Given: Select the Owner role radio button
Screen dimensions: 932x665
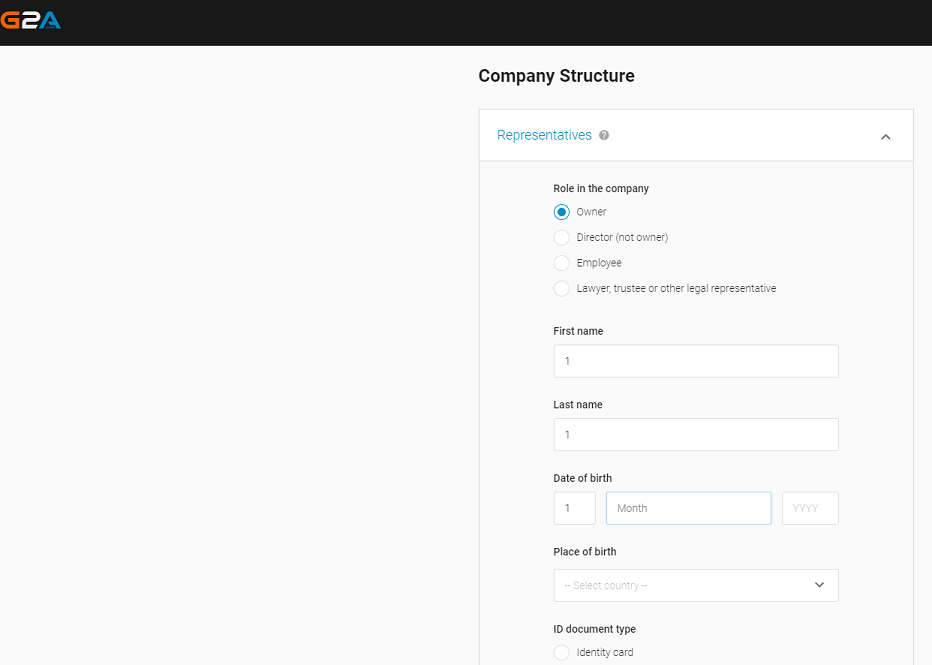Looking at the screenshot, I should tap(561, 212).
